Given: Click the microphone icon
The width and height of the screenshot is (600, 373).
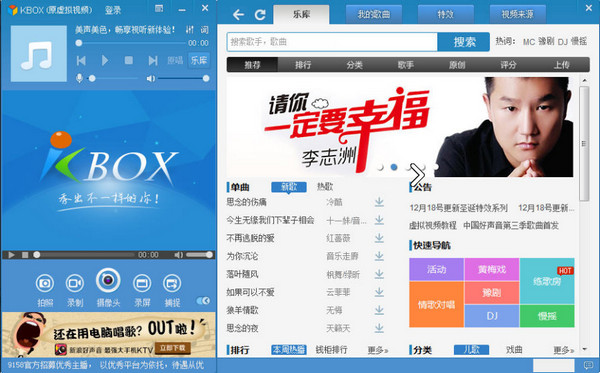Looking at the screenshot, I should pos(79,78).
